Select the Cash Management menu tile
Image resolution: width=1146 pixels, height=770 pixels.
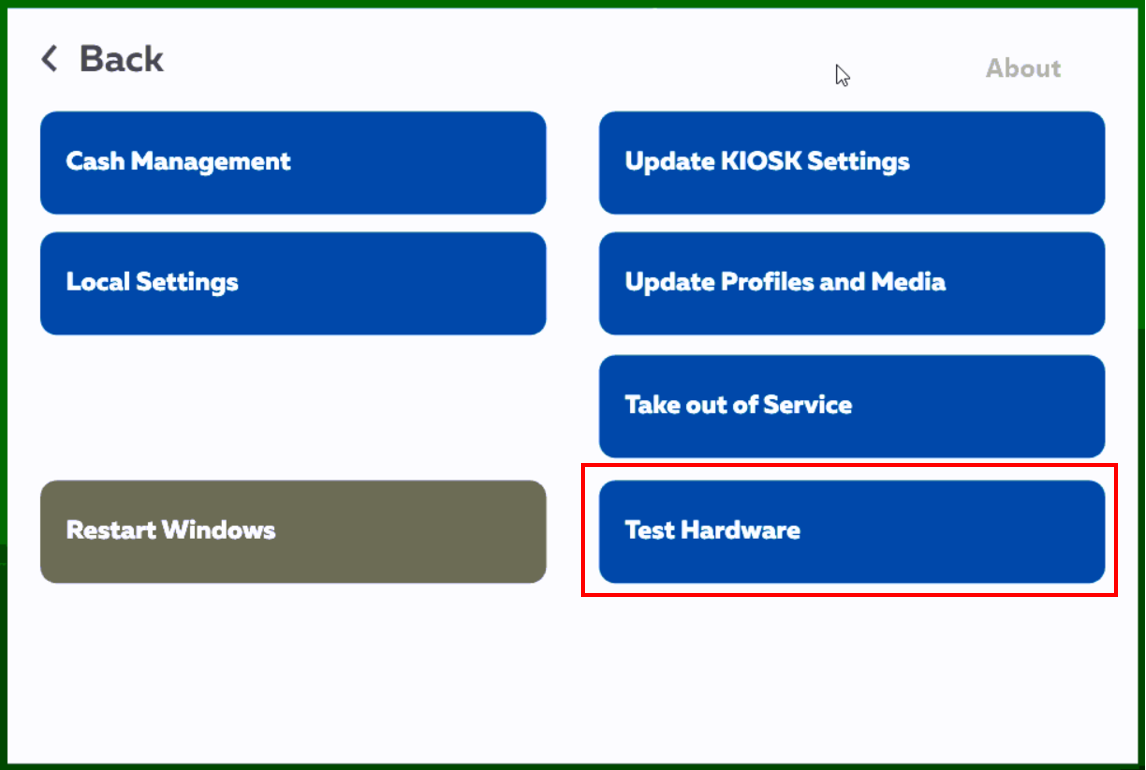click(x=293, y=162)
